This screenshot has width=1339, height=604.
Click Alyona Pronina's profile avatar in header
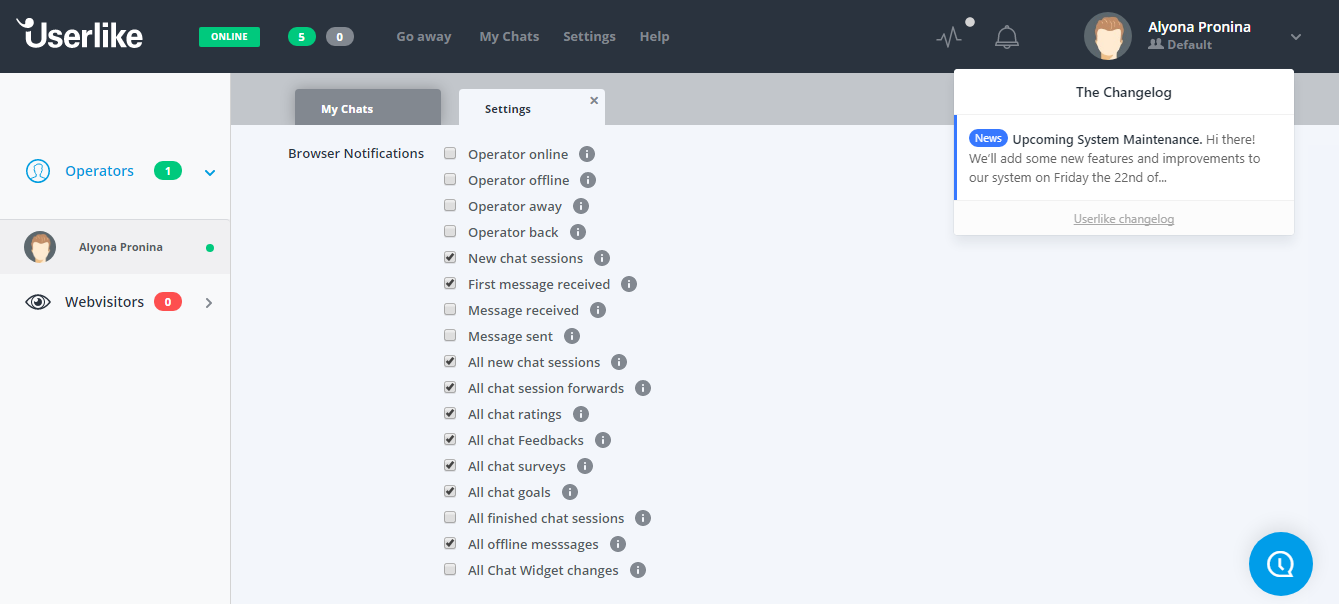pos(1108,37)
